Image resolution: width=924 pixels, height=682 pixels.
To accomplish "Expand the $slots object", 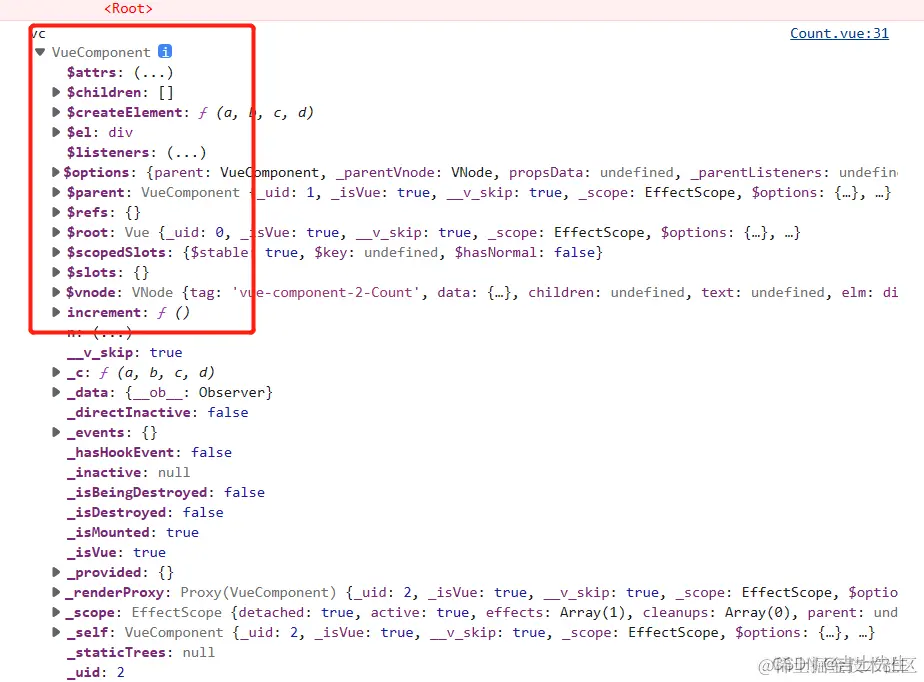I will pos(56,272).
